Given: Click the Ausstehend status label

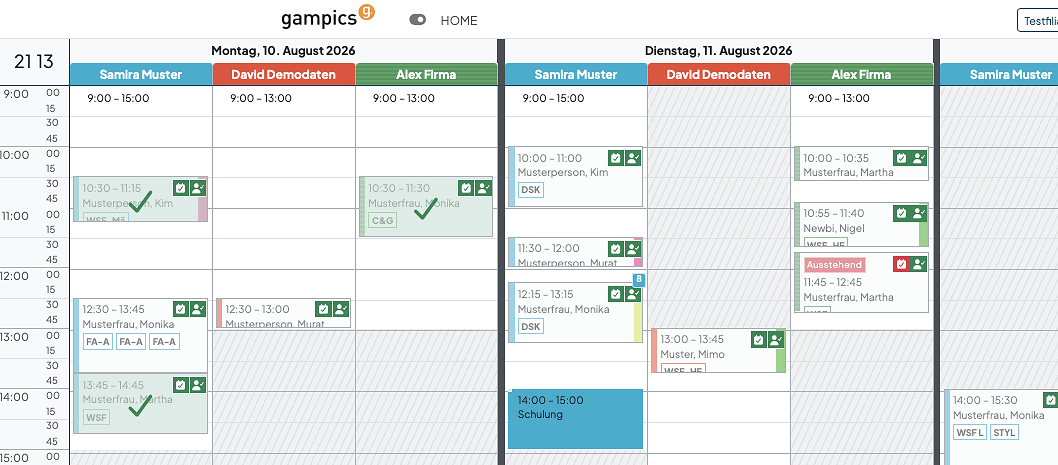Looking at the screenshot, I should tap(835, 265).
